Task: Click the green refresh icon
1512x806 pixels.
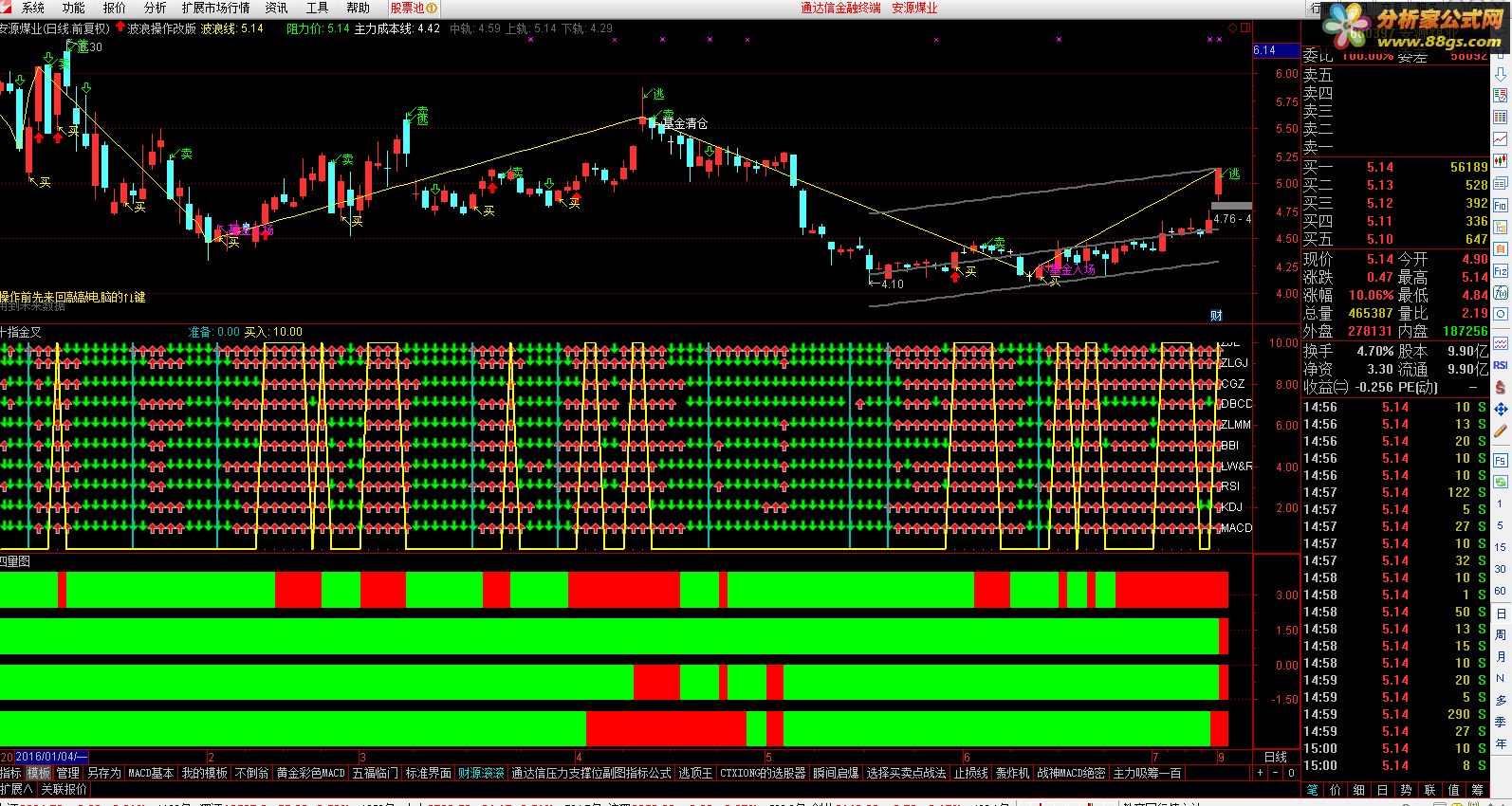Action: [1500, 482]
